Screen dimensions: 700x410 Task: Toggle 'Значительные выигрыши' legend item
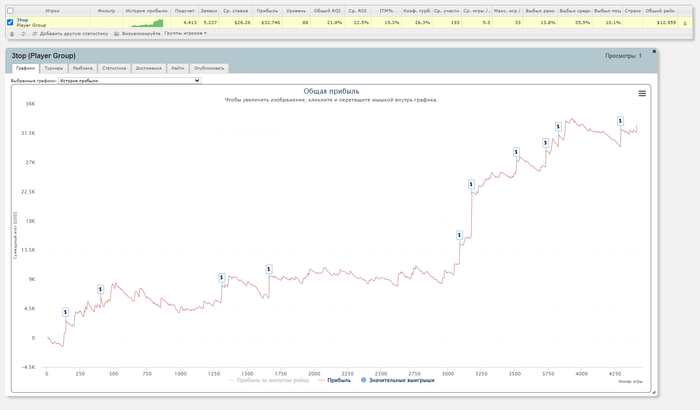click(x=397, y=381)
